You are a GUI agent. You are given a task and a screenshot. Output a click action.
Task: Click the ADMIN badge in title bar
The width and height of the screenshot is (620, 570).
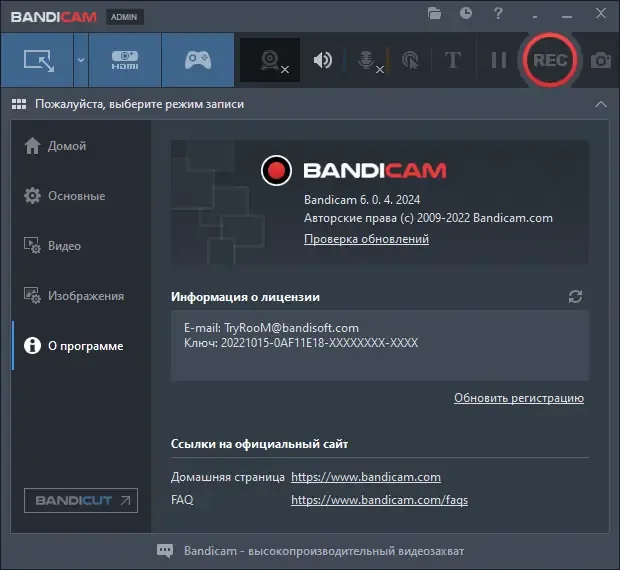pos(125,17)
